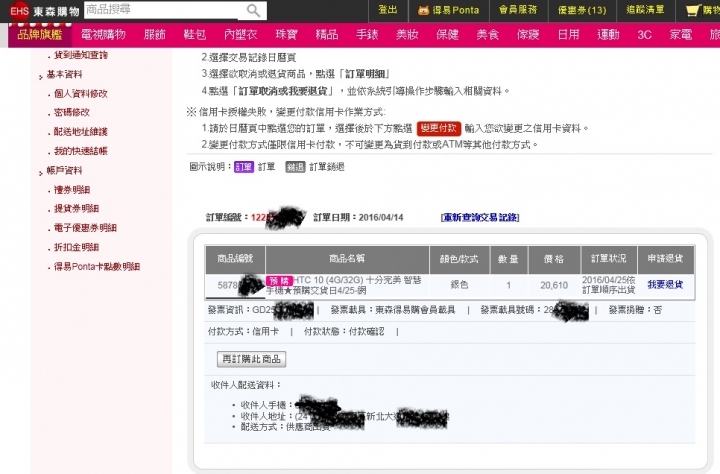Open 會員服務 in top bar
Viewport: 720px width, 474px height.
[x=518, y=10]
